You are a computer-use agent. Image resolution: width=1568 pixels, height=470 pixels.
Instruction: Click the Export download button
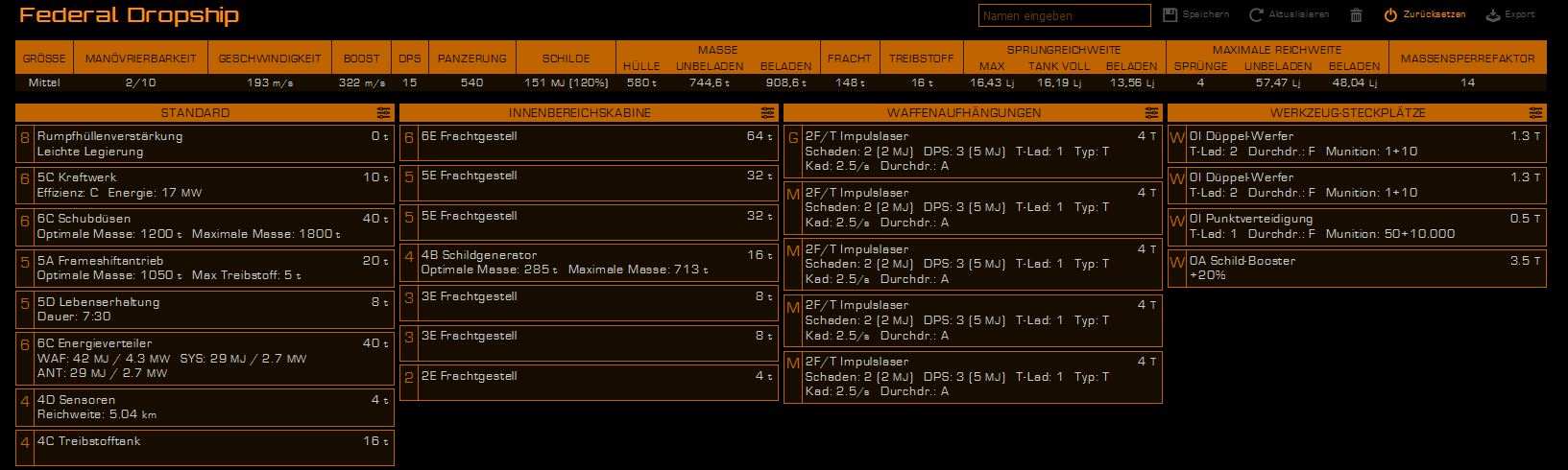1510,15
